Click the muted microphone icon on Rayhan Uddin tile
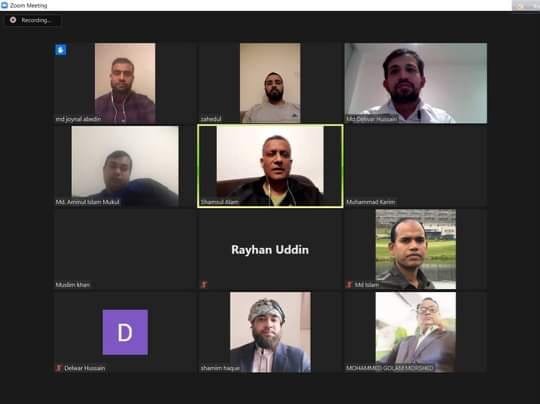The height and width of the screenshot is (404, 540). click(204, 284)
